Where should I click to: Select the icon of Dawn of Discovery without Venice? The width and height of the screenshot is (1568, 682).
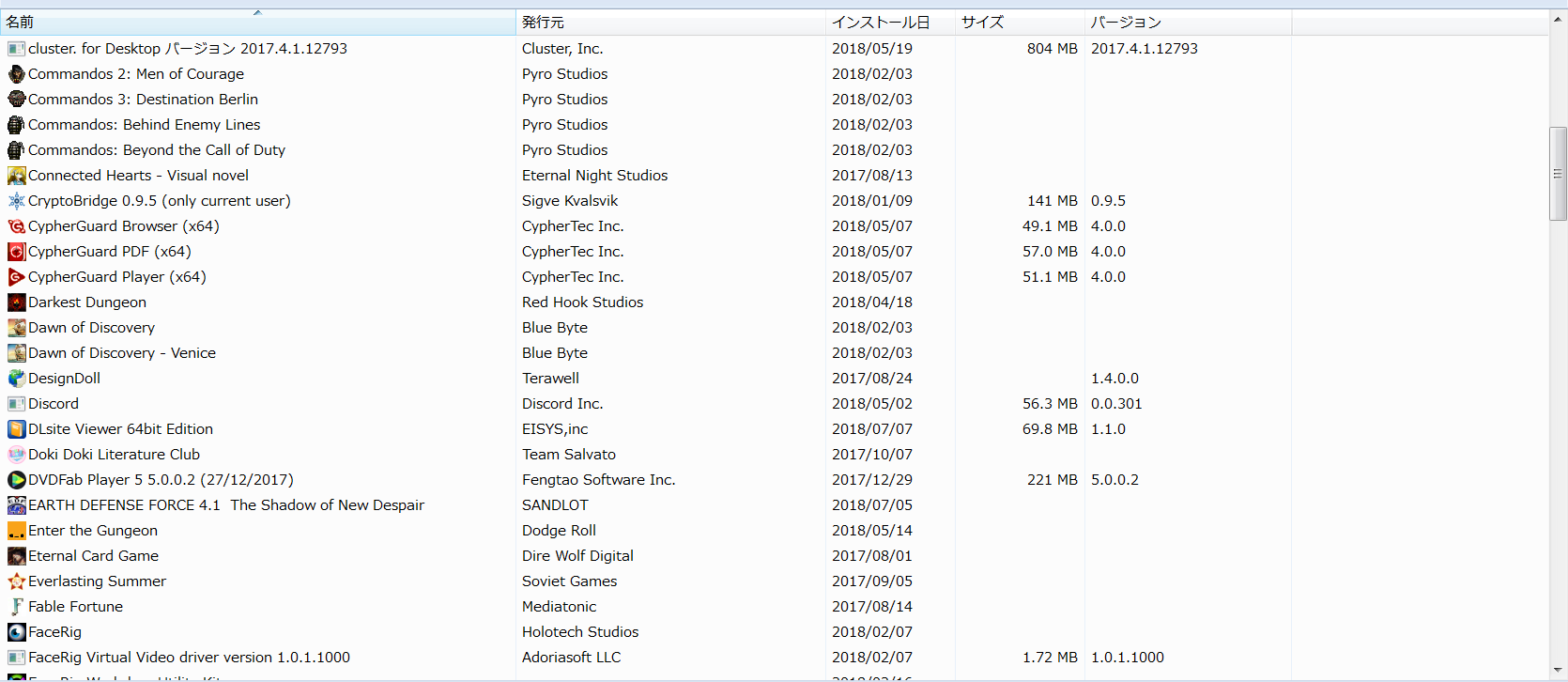point(16,328)
